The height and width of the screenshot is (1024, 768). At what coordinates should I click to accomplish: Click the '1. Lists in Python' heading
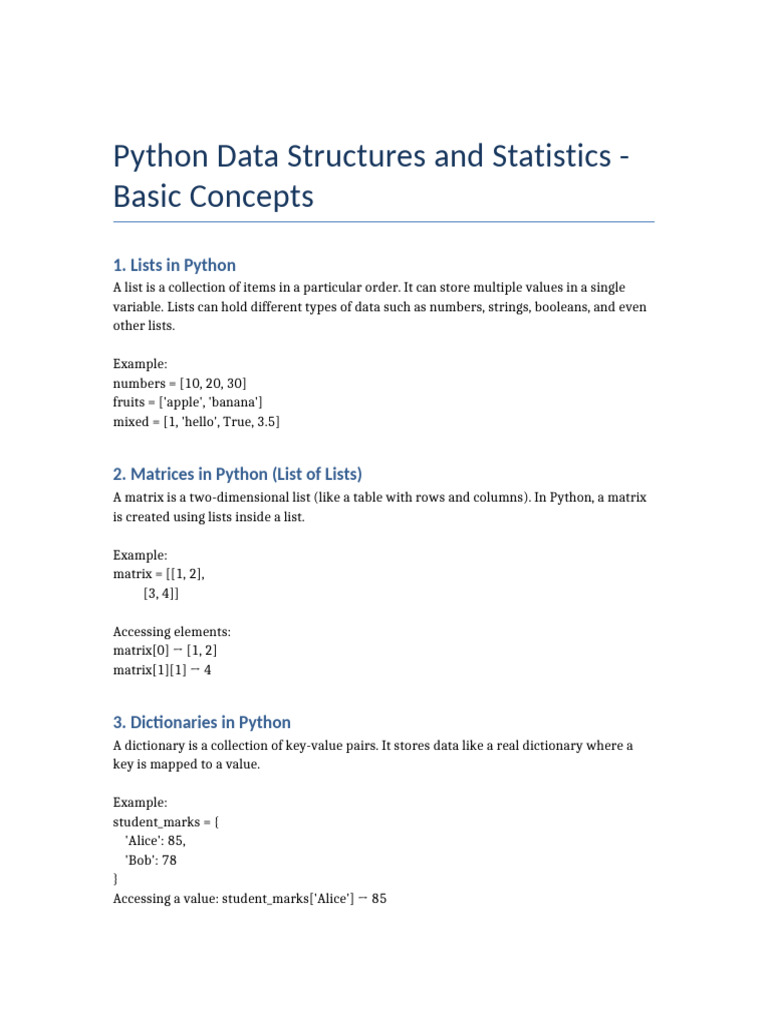point(174,265)
